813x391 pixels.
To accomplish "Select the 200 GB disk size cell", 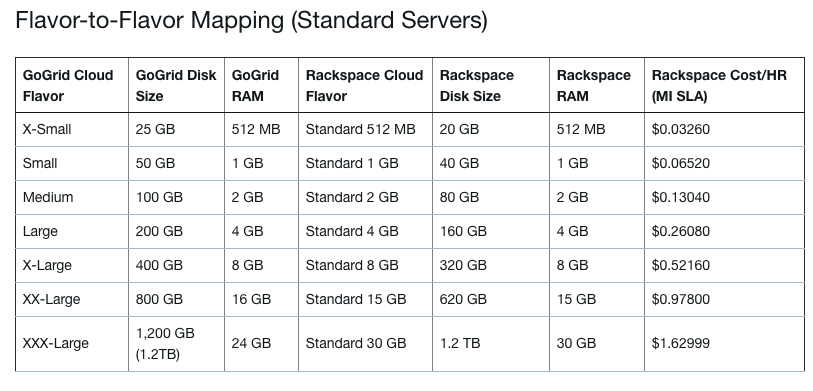I will [x=176, y=231].
